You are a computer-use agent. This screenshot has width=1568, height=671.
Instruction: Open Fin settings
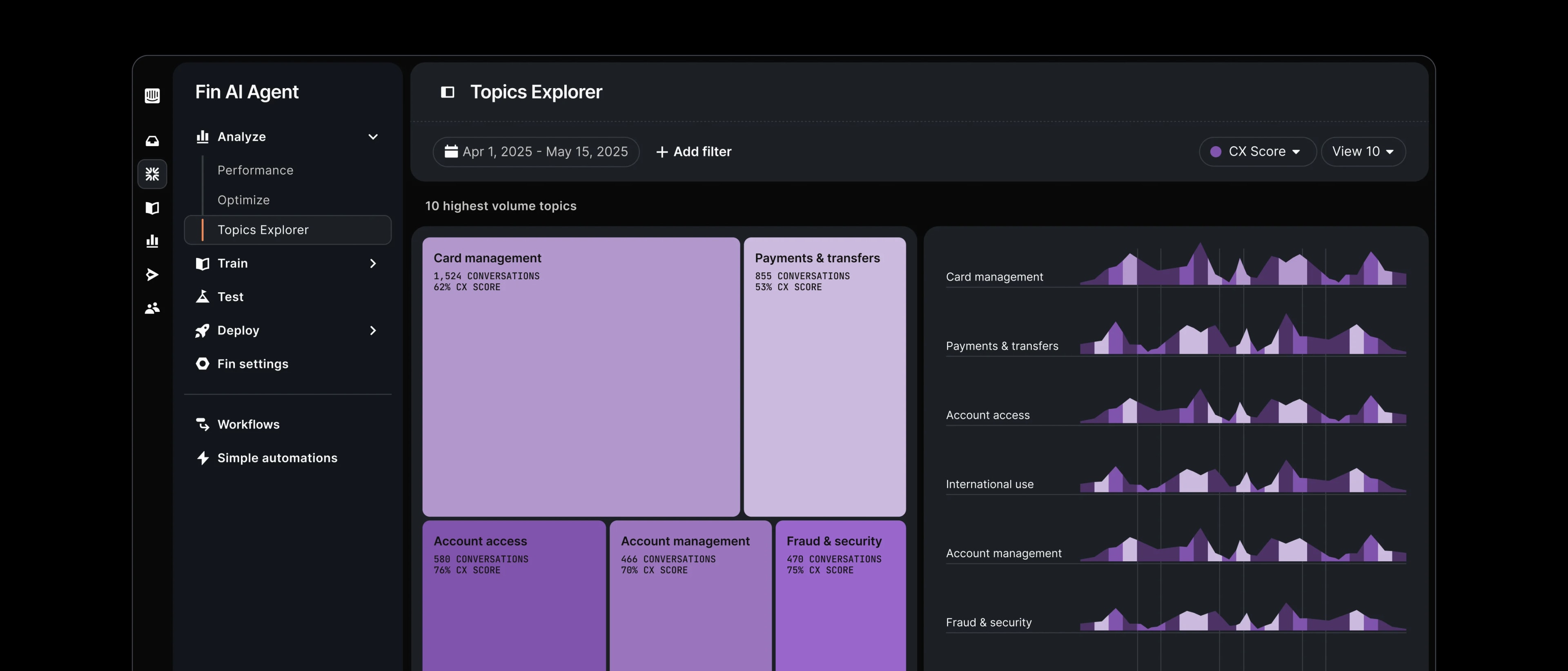(252, 363)
